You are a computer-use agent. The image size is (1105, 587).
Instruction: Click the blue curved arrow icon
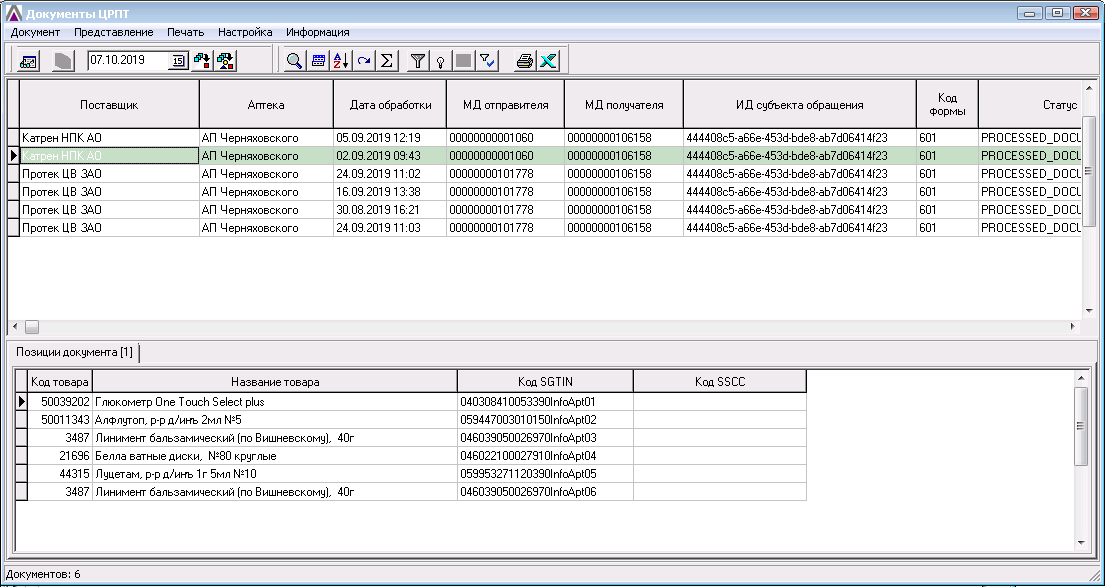pos(364,61)
